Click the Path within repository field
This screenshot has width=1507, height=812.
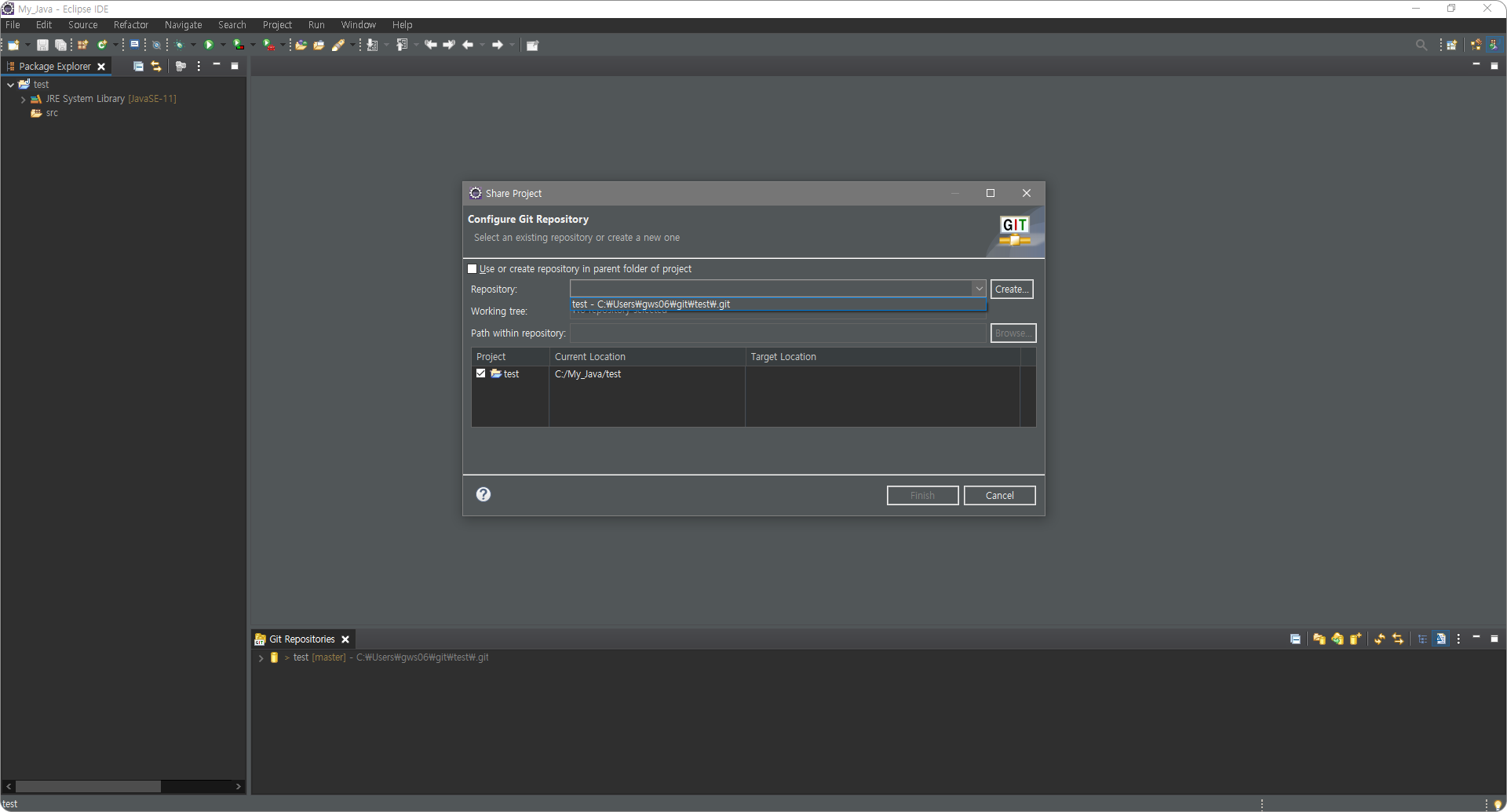point(778,333)
